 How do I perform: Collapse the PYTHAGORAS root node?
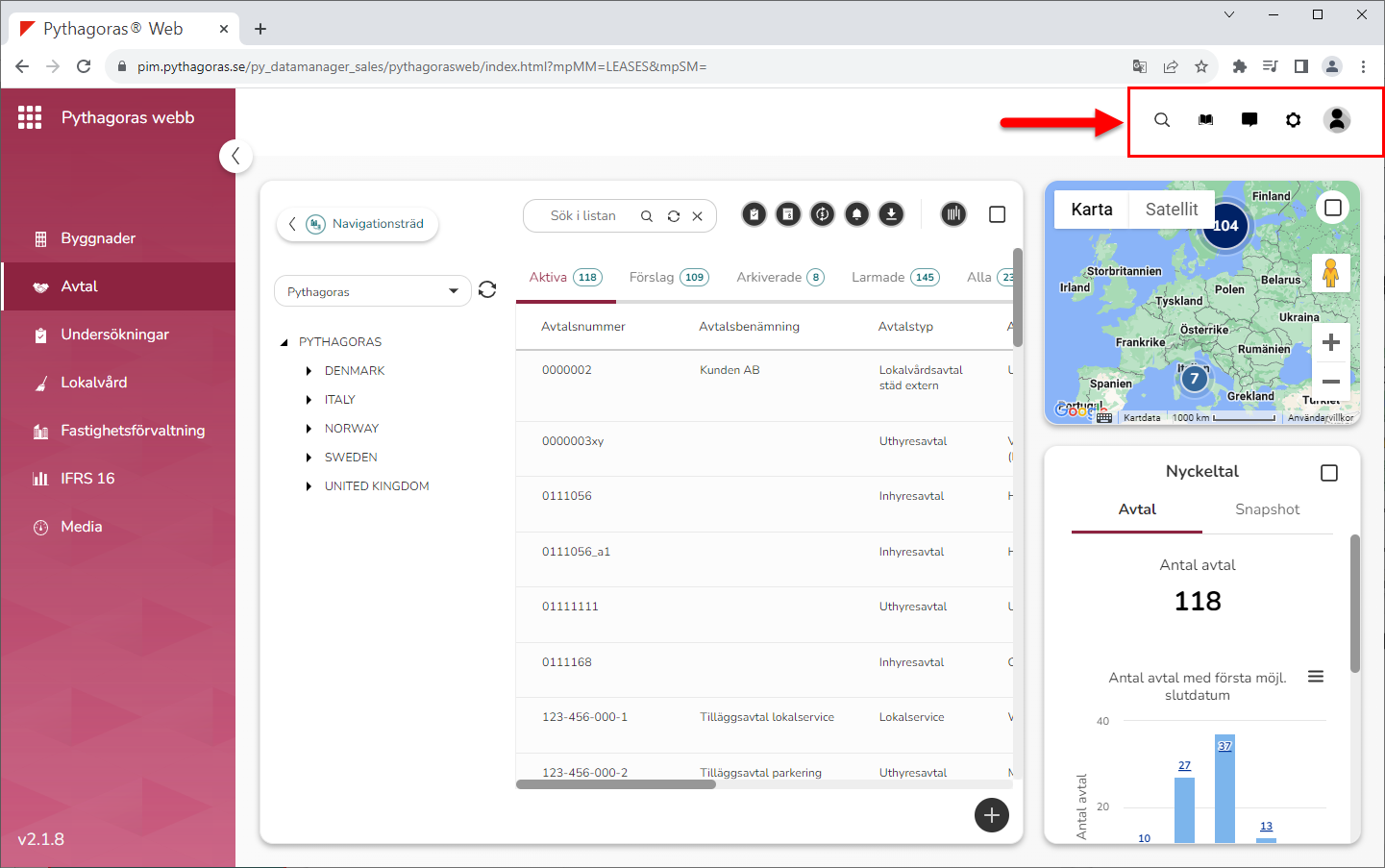[284, 342]
